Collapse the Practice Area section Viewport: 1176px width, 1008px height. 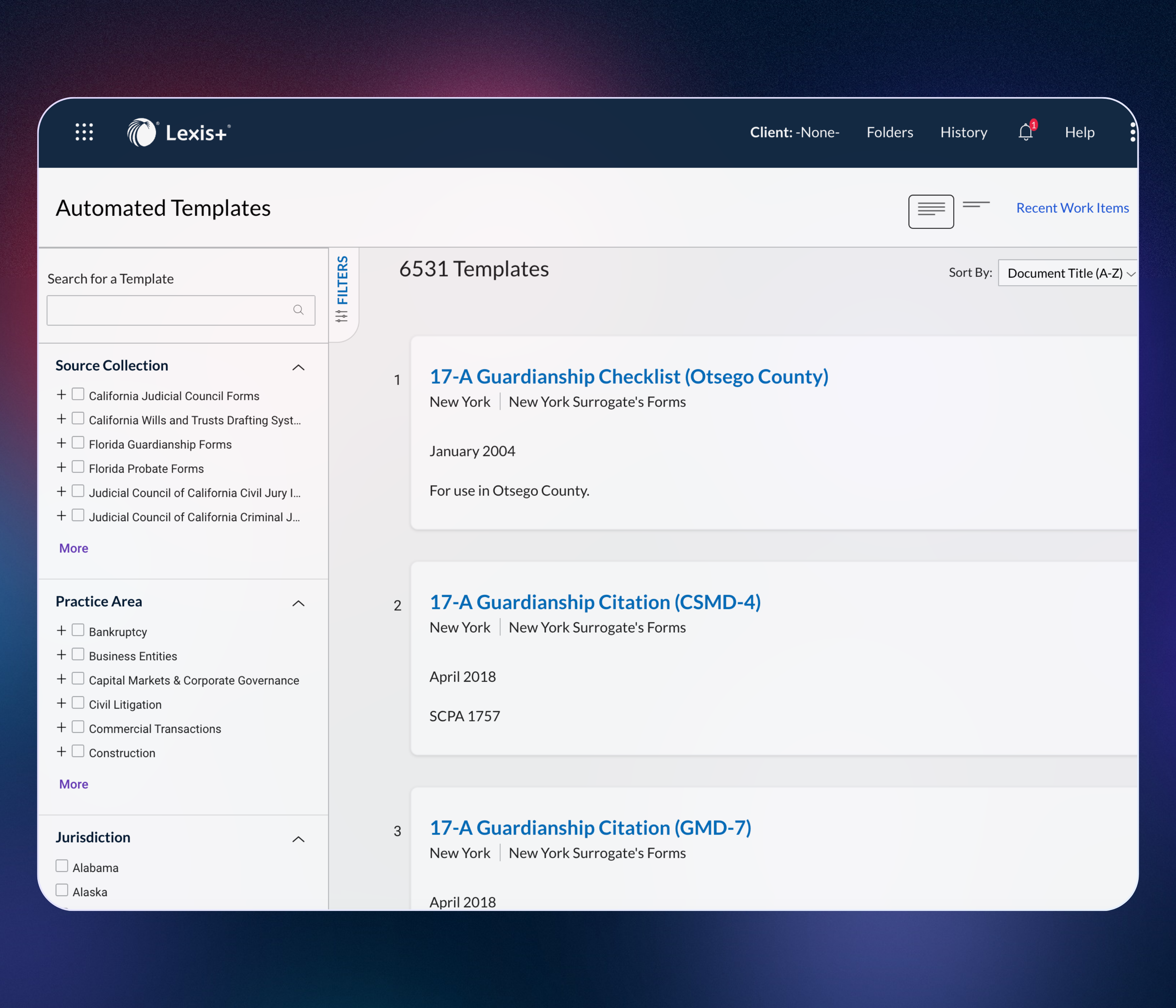(299, 603)
